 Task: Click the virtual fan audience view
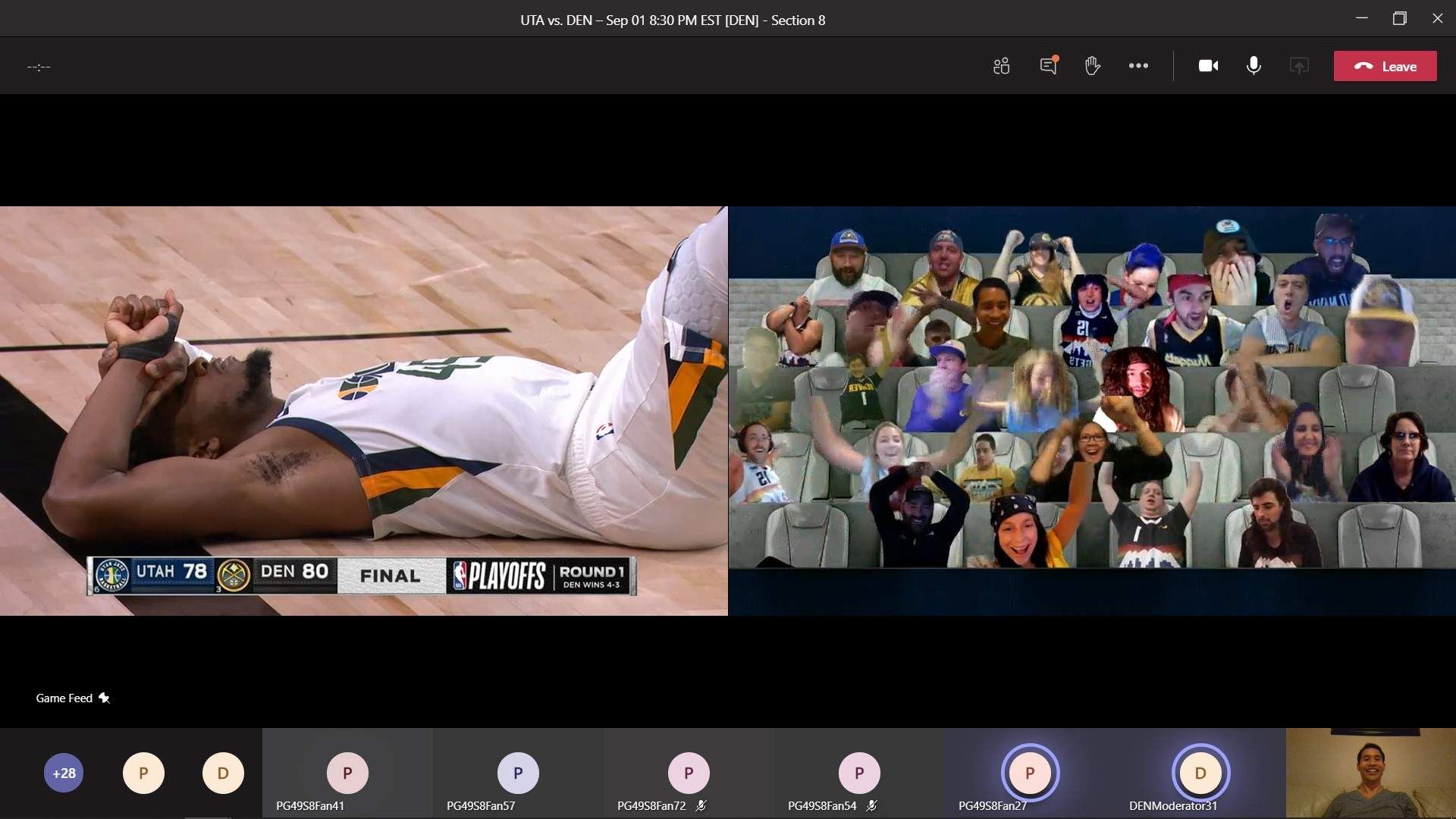click(x=1092, y=410)
